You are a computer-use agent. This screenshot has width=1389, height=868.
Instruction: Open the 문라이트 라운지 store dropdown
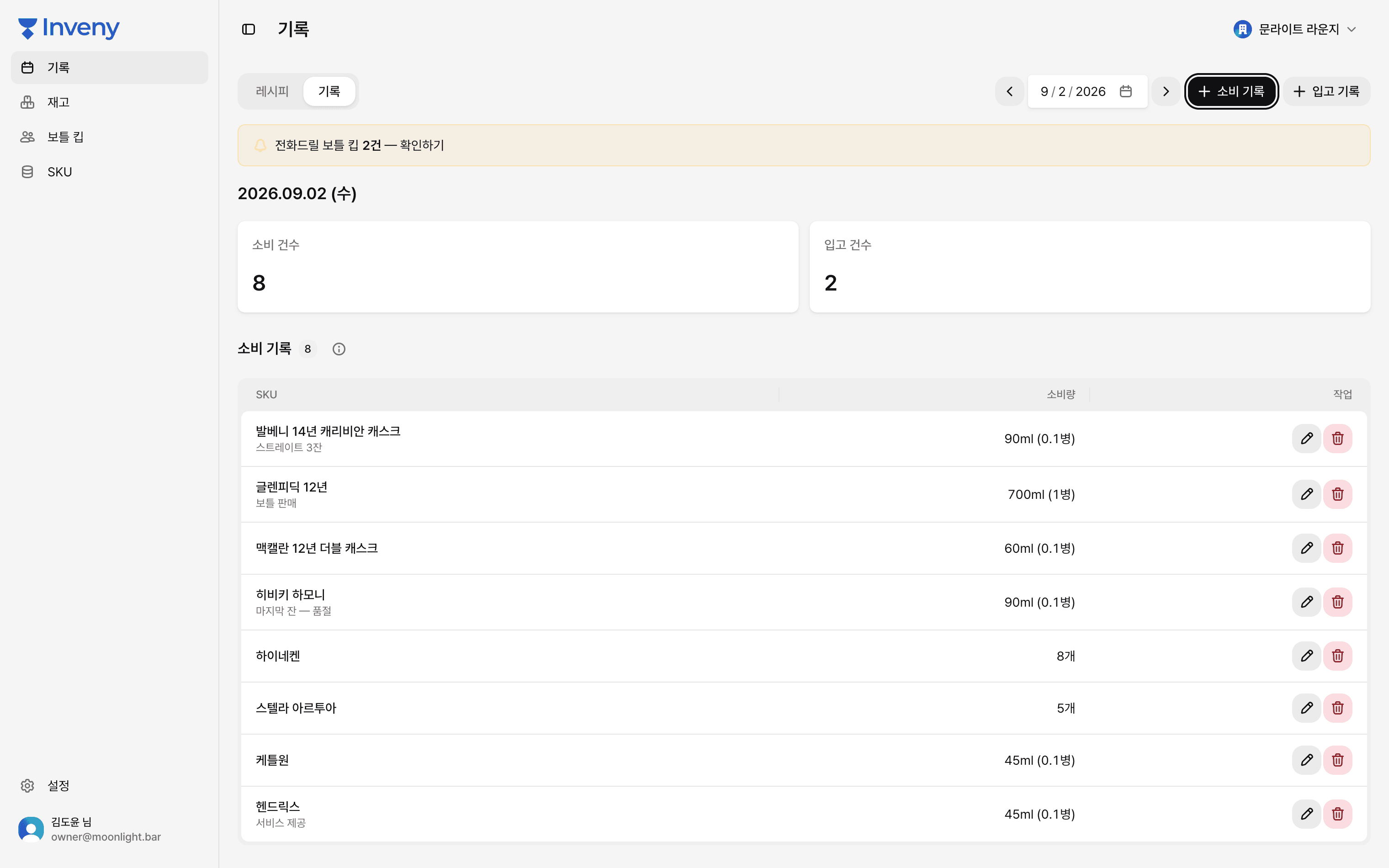[x=1295, y=29]
